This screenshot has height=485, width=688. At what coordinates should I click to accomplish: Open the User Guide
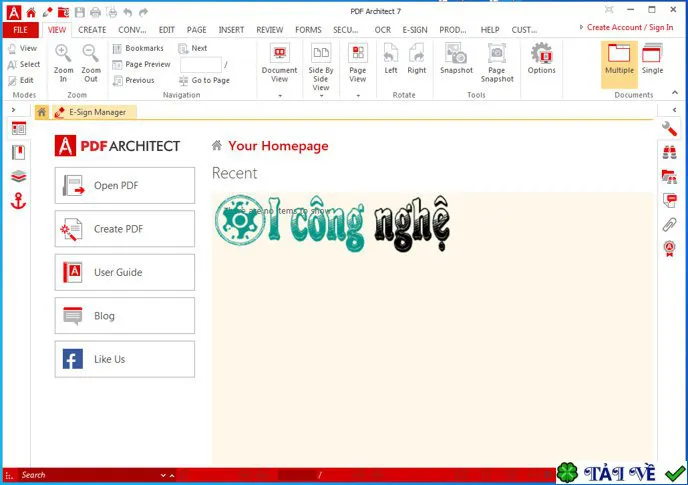[125, 272]
